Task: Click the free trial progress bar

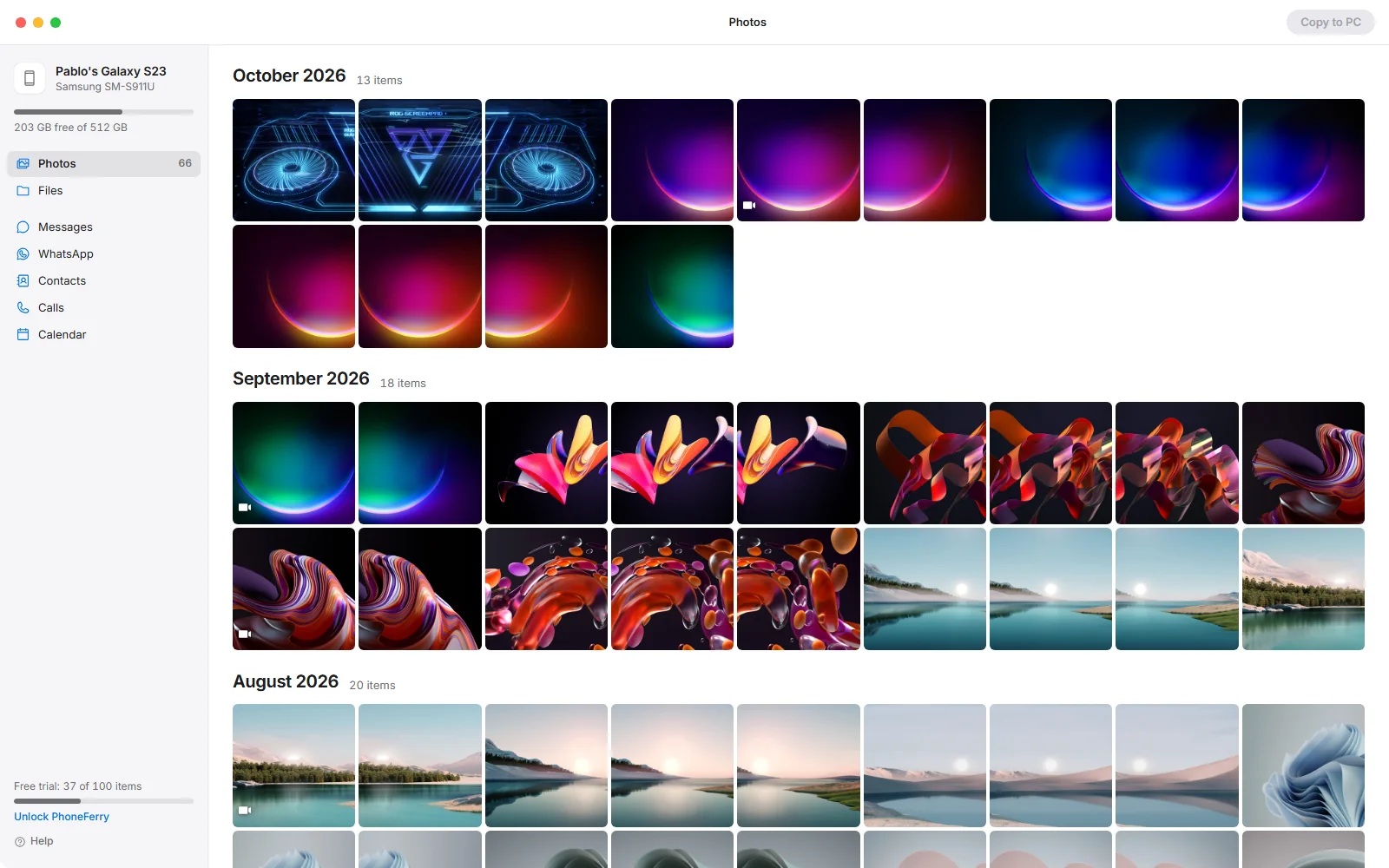Action: [x=104, y=801]
